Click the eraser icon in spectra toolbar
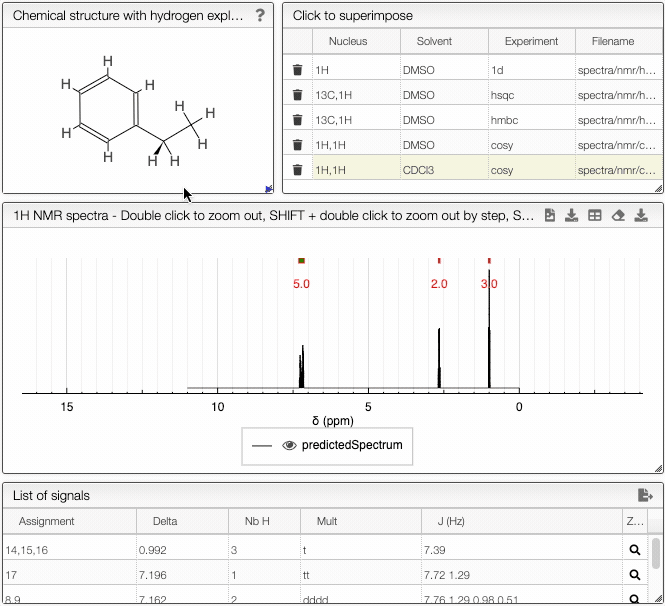The image size is (665, 606). 618,216
